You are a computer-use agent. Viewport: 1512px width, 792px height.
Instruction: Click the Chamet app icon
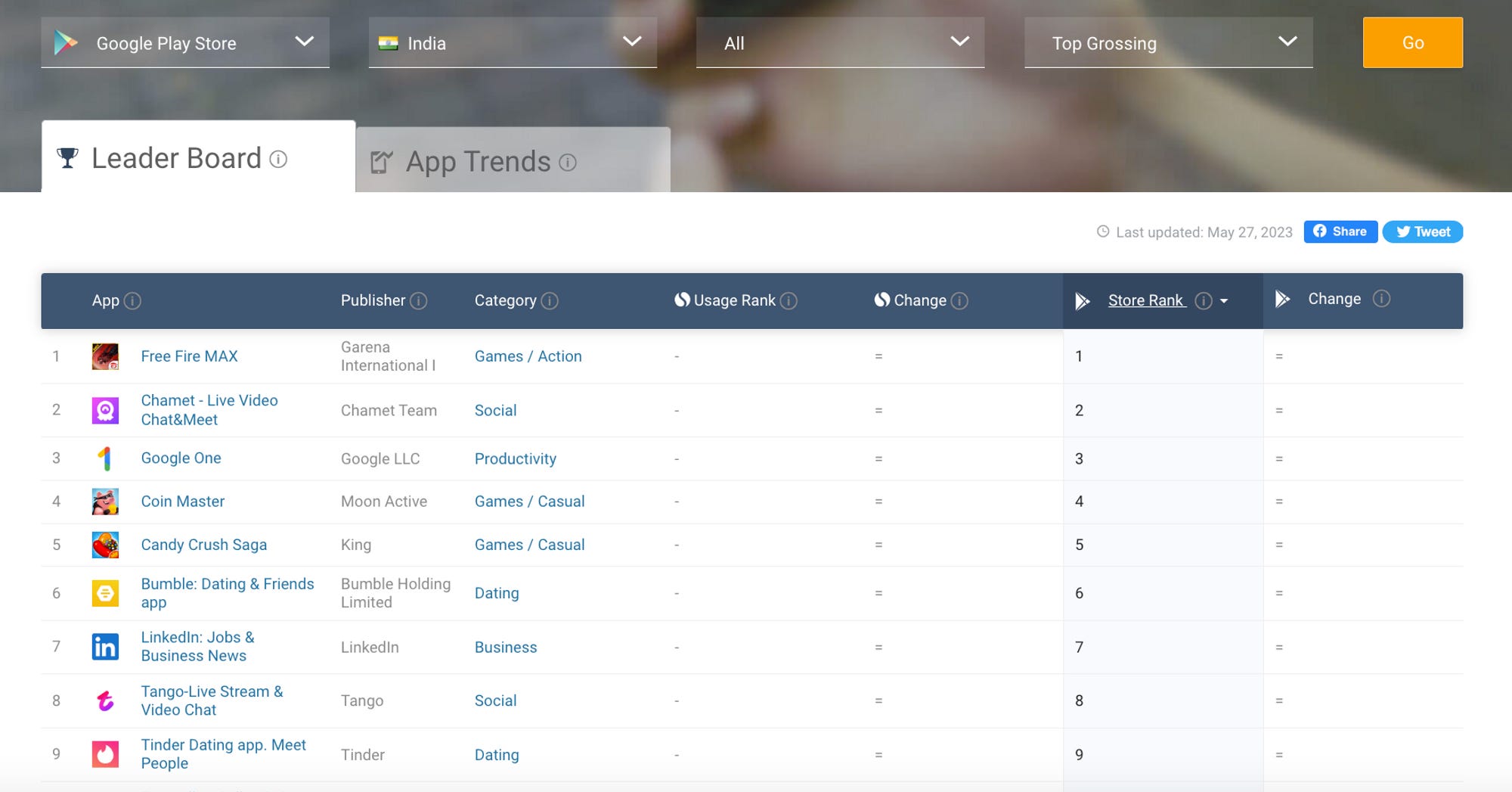[105, 410]
